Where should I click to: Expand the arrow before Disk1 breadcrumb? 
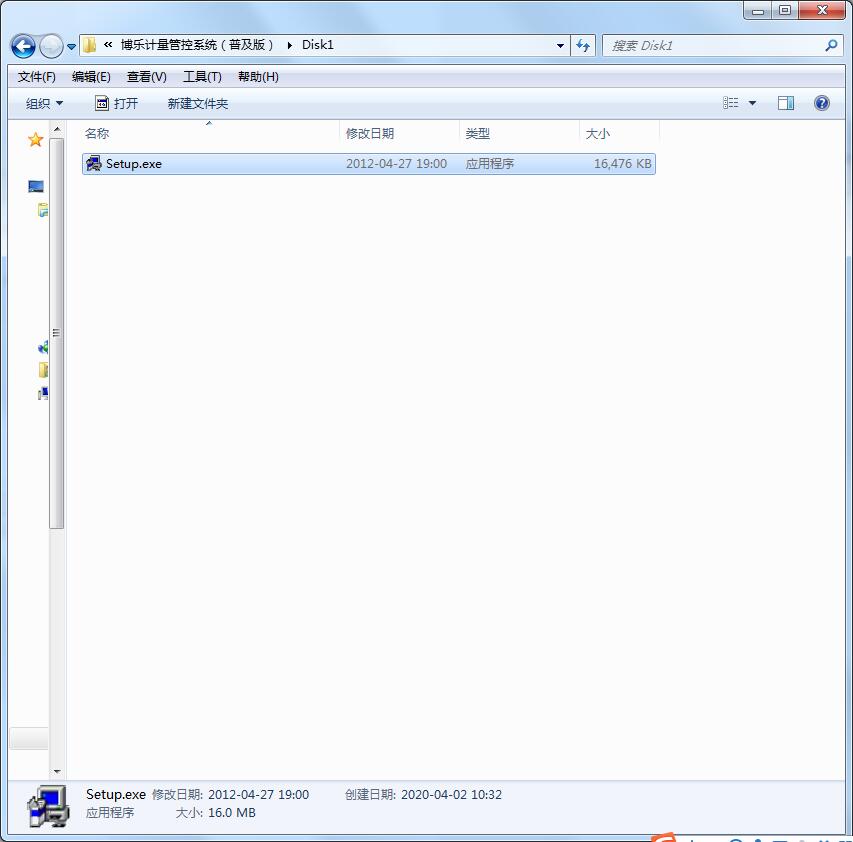pos(289,45)
